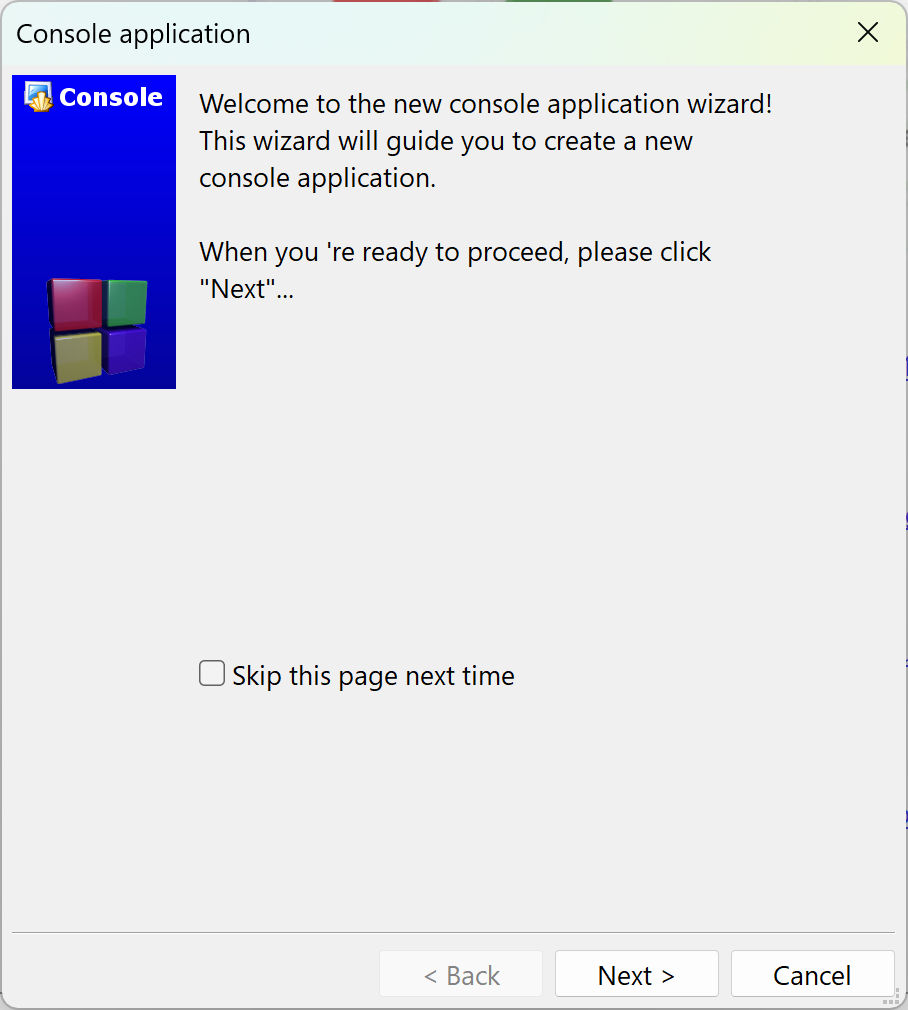Click the "Welcome to the new console" text

click(x=369, y=104)
